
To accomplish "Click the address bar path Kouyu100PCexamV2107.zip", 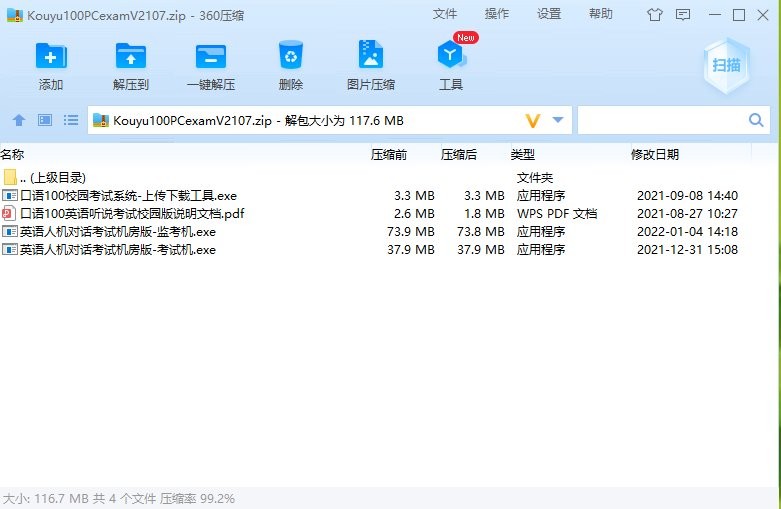I will (192, 121).
